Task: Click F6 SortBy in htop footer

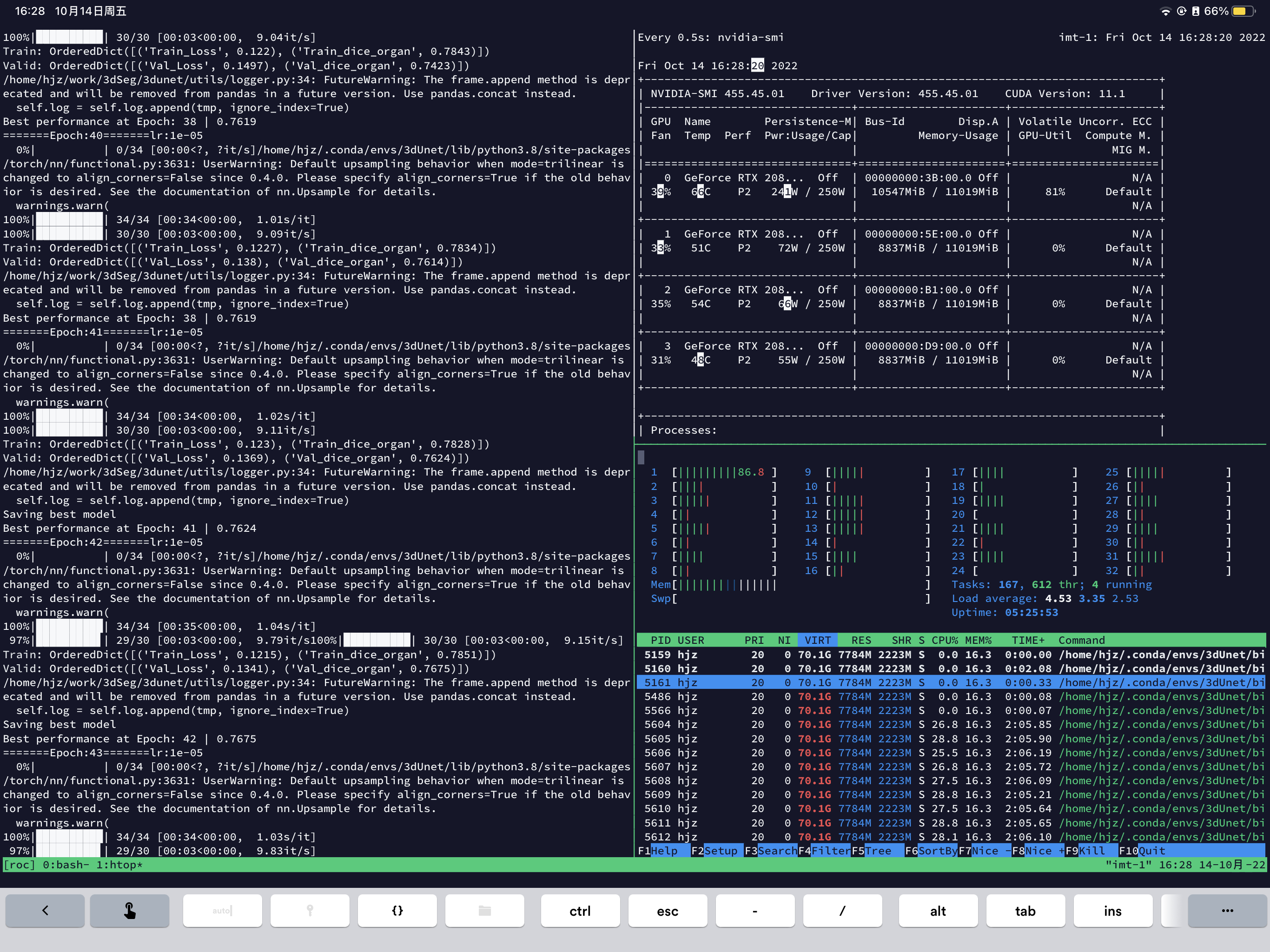Action: pos(931,850)
